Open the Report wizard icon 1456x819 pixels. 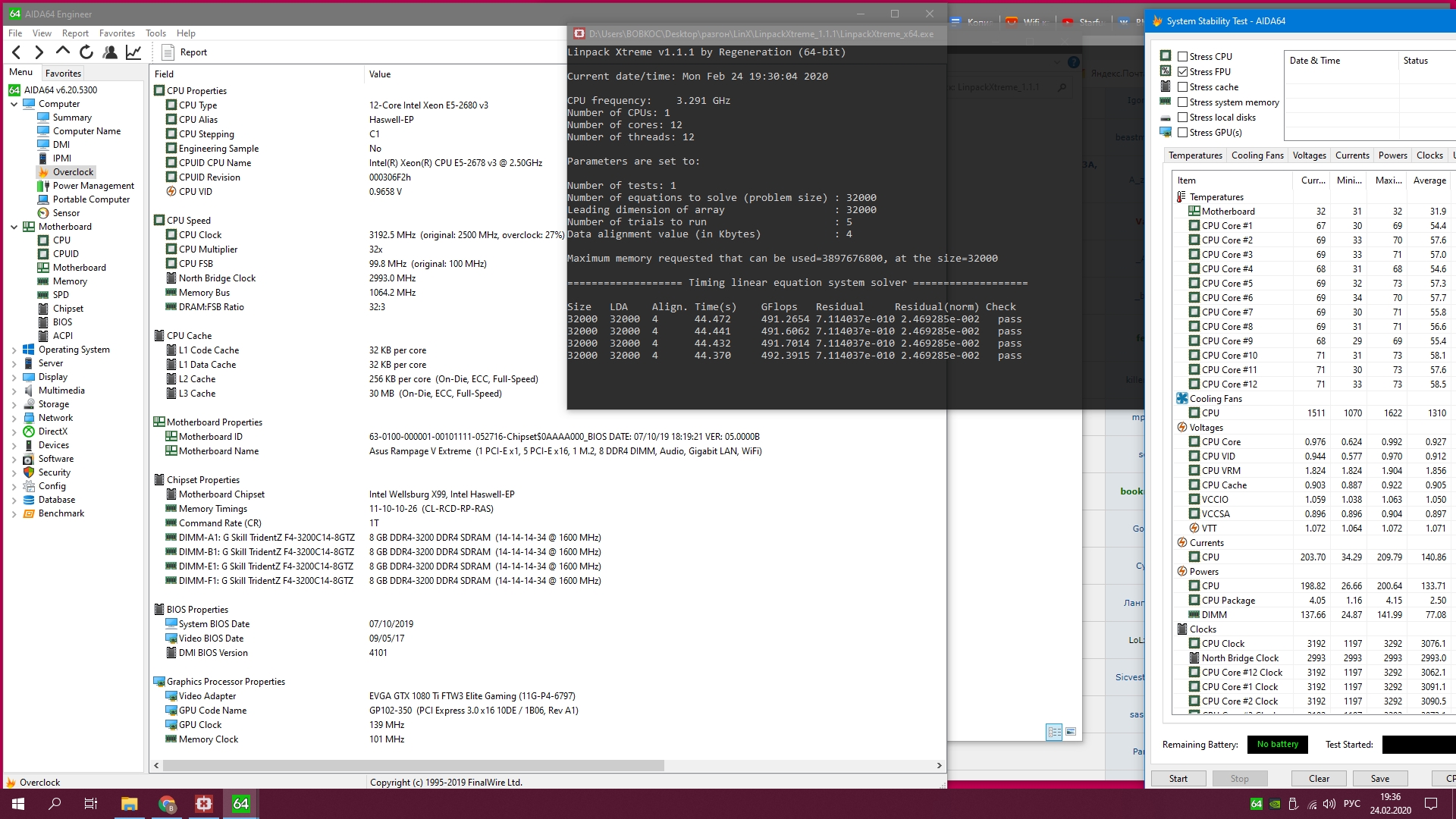168,52
